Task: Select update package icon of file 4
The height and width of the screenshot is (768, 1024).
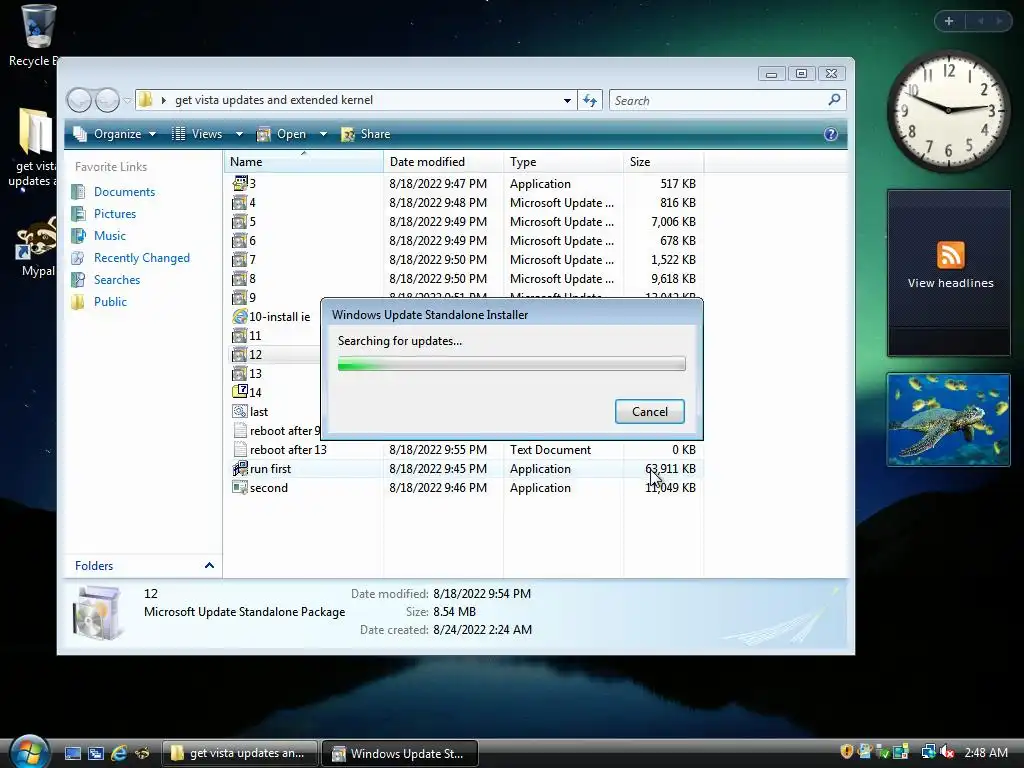Action: pos(240,202)
